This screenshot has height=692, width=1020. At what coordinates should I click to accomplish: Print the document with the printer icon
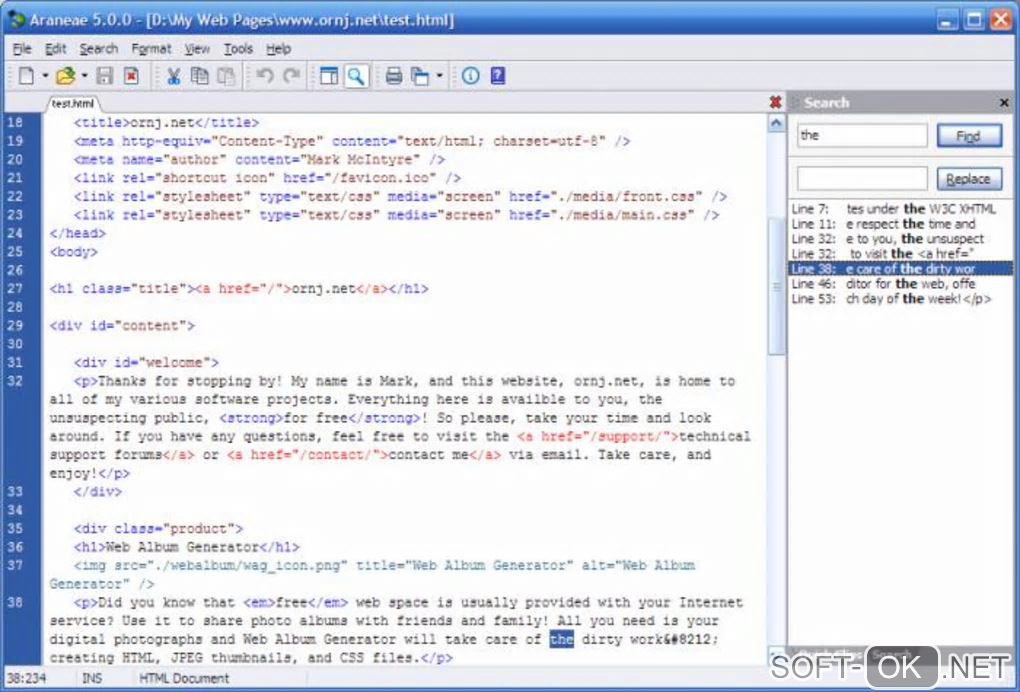point(394,76)
